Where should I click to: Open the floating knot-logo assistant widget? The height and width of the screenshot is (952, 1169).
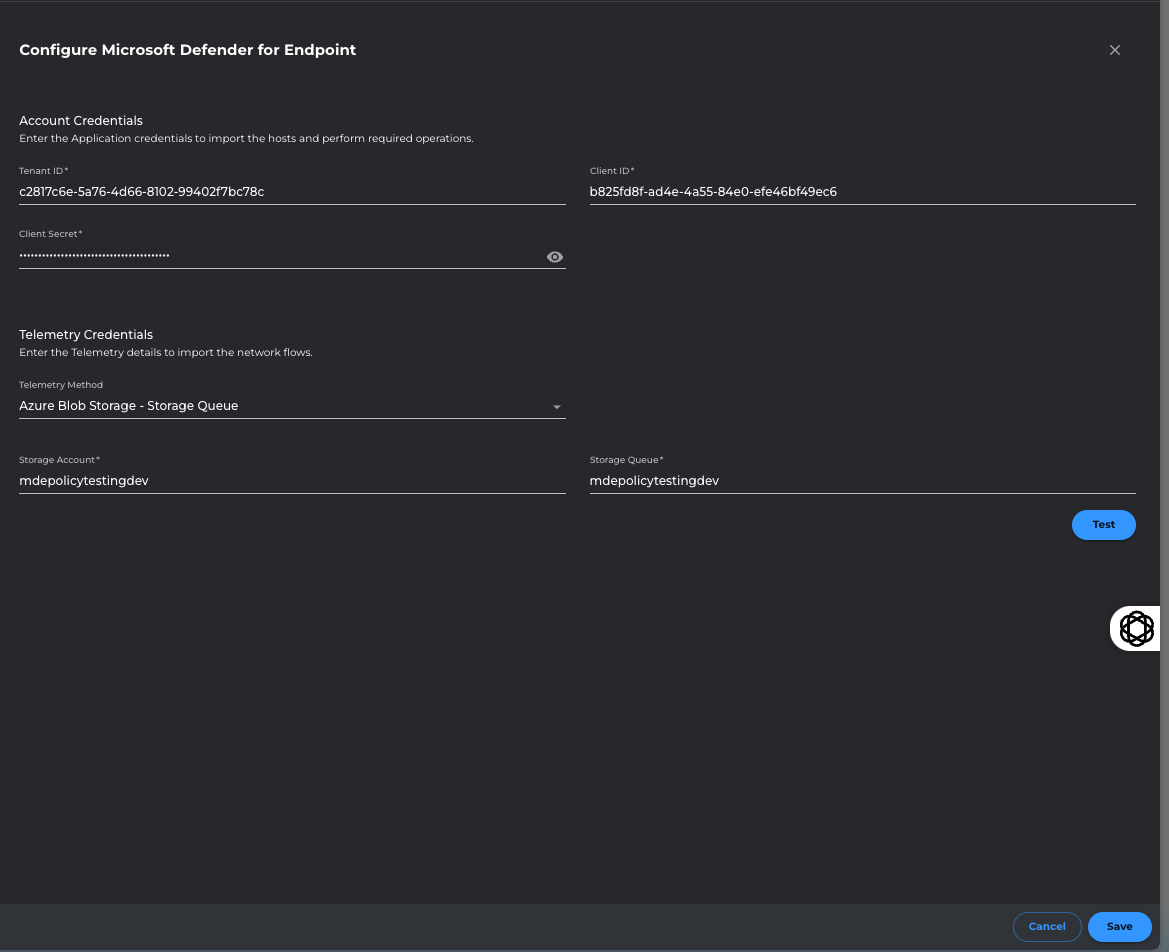point(1136,629)
